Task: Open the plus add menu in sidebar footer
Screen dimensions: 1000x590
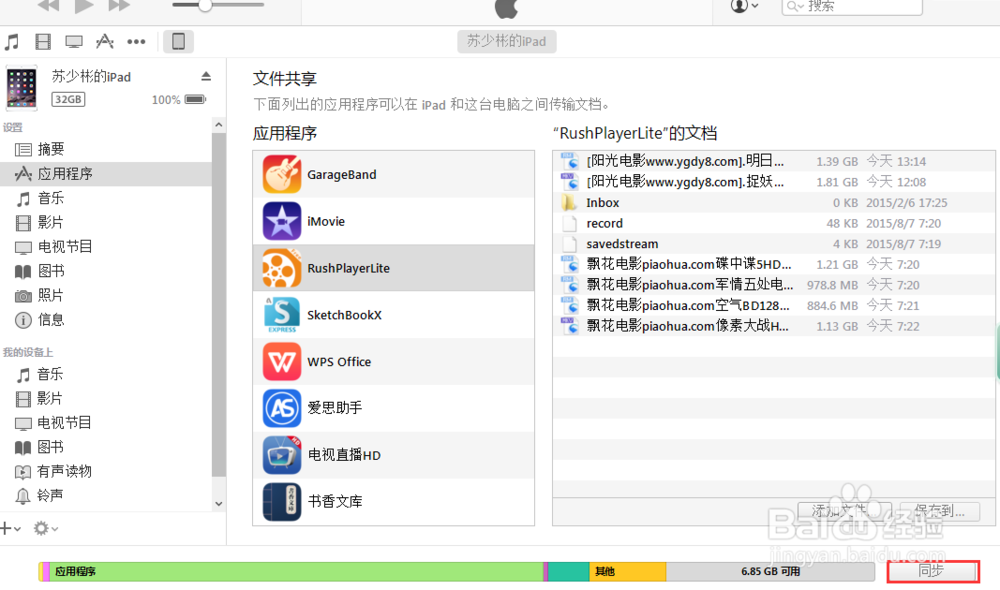Action: coord(11,528)
